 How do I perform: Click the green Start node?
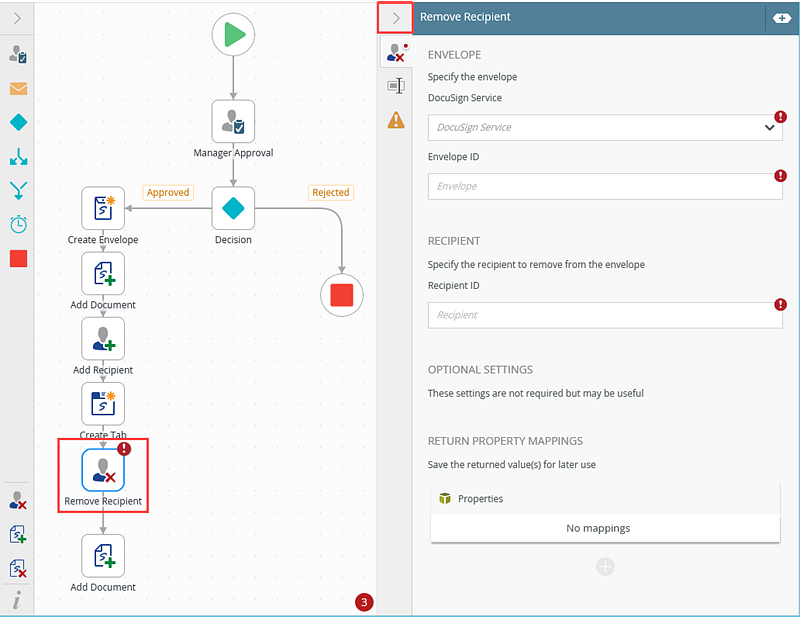point(233,35)
